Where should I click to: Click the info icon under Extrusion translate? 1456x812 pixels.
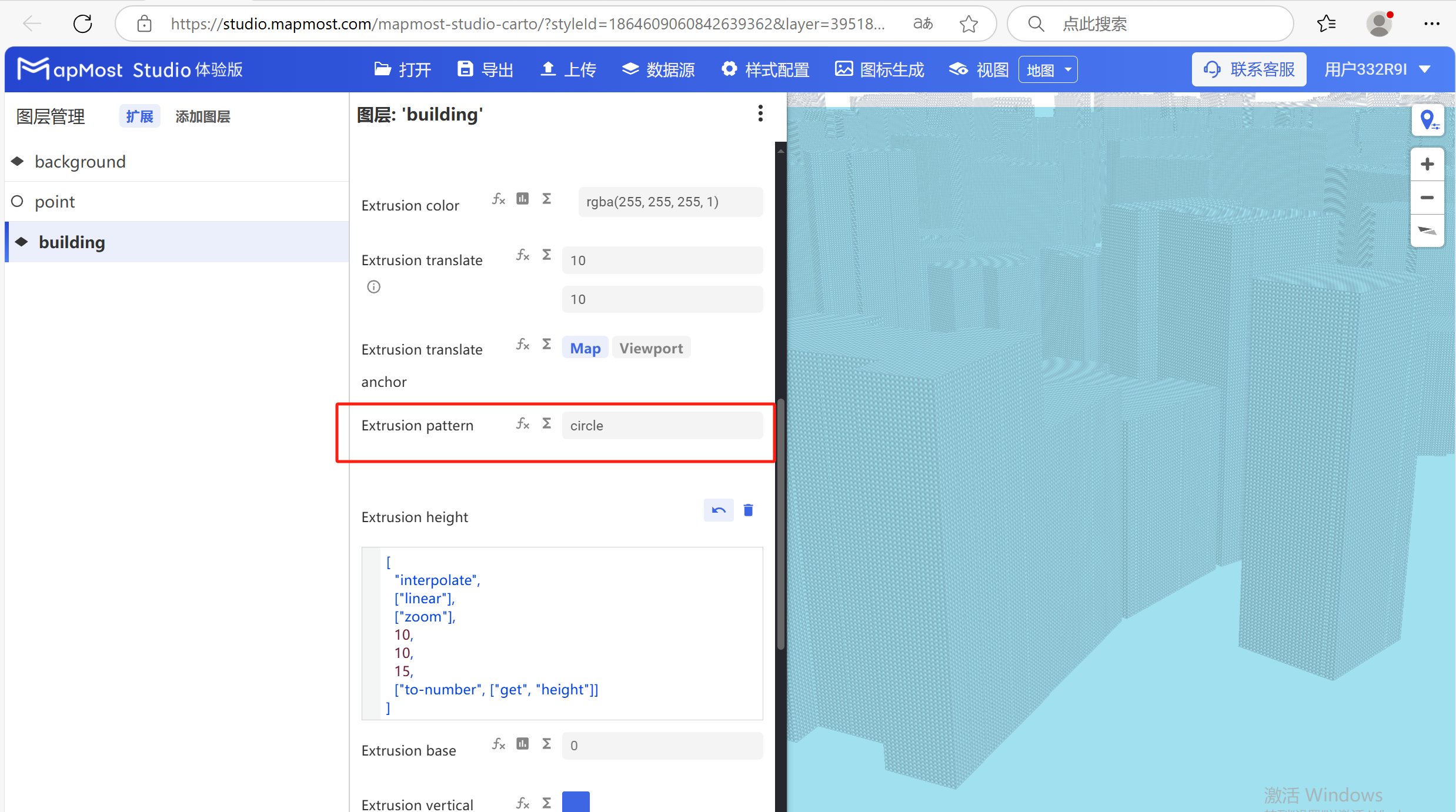coord(373,287)
